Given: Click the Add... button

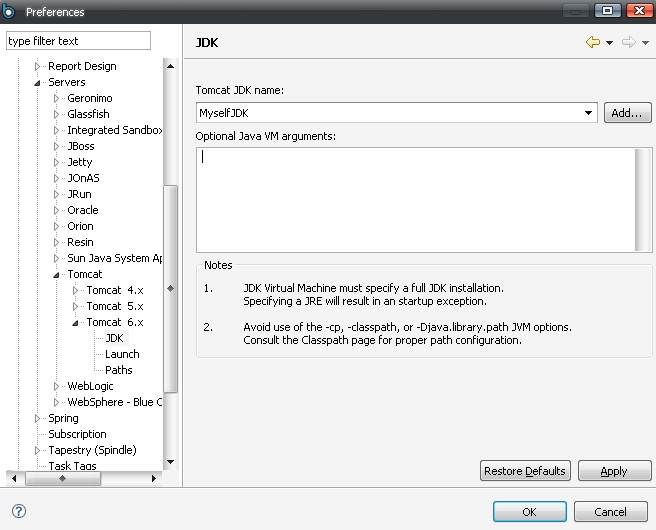Looking at the screenshot, I should [627, 113].
